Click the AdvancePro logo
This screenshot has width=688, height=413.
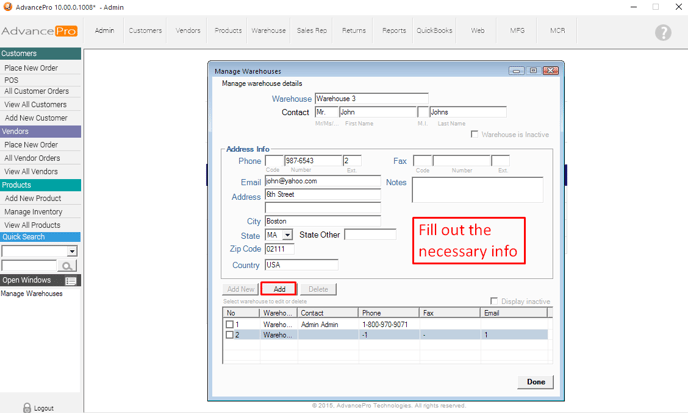[40, 31]
